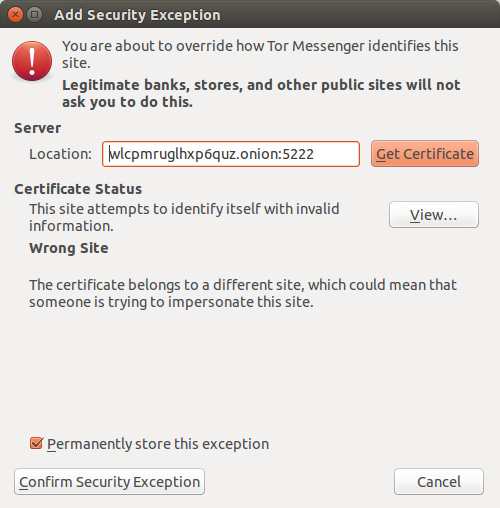Screen dimensions: 500x508
Task: Select the Certificate Status heading
Action: click(78, 189)
